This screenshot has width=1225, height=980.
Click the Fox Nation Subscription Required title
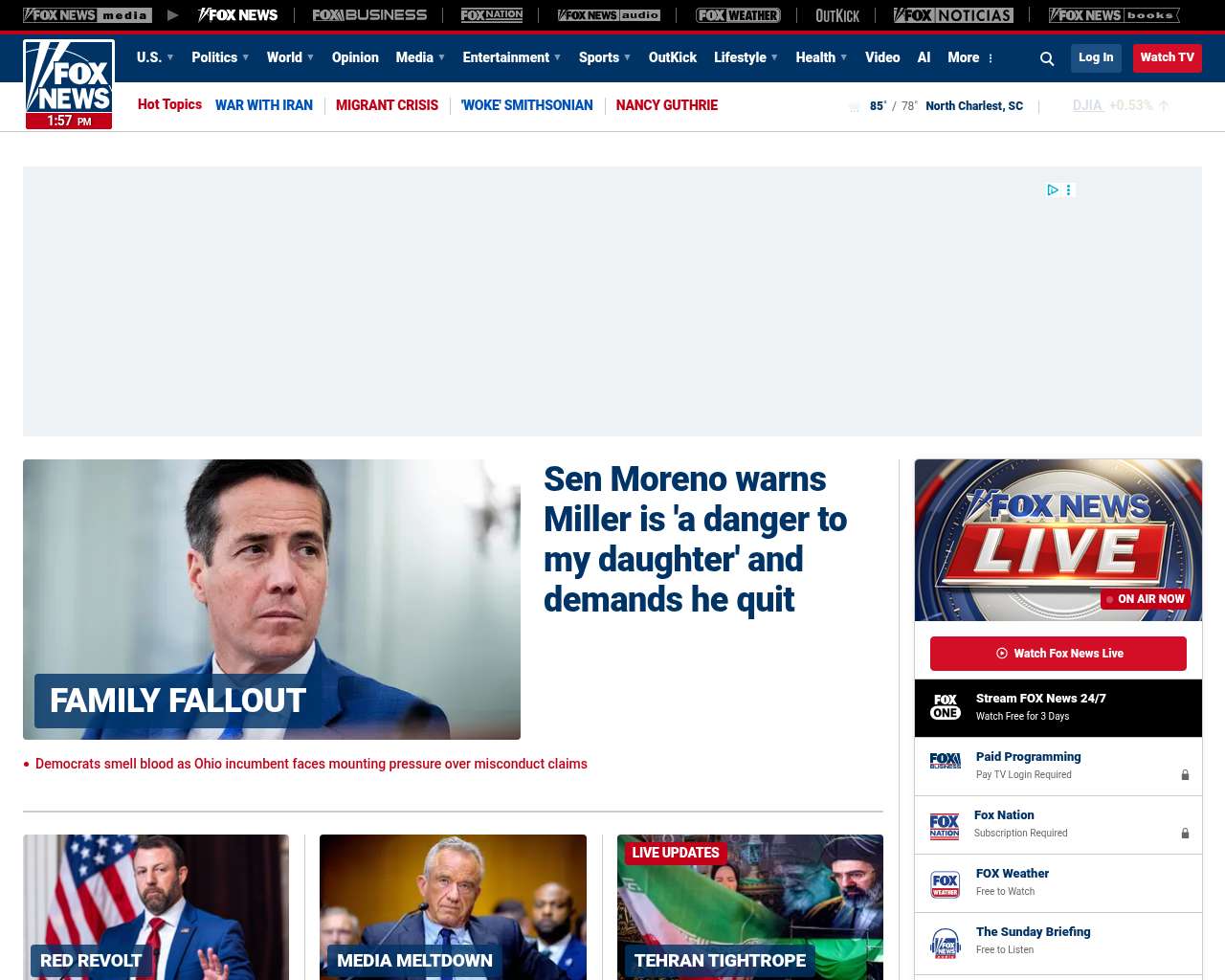pos(1004,815)
